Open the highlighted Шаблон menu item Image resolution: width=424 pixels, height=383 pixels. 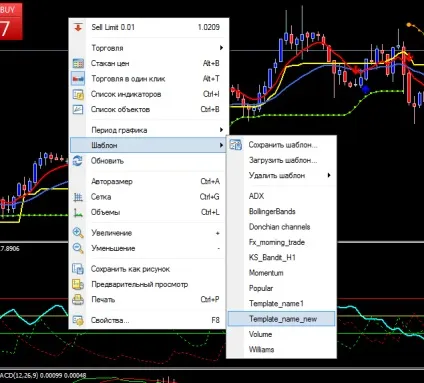coord(148,145)
